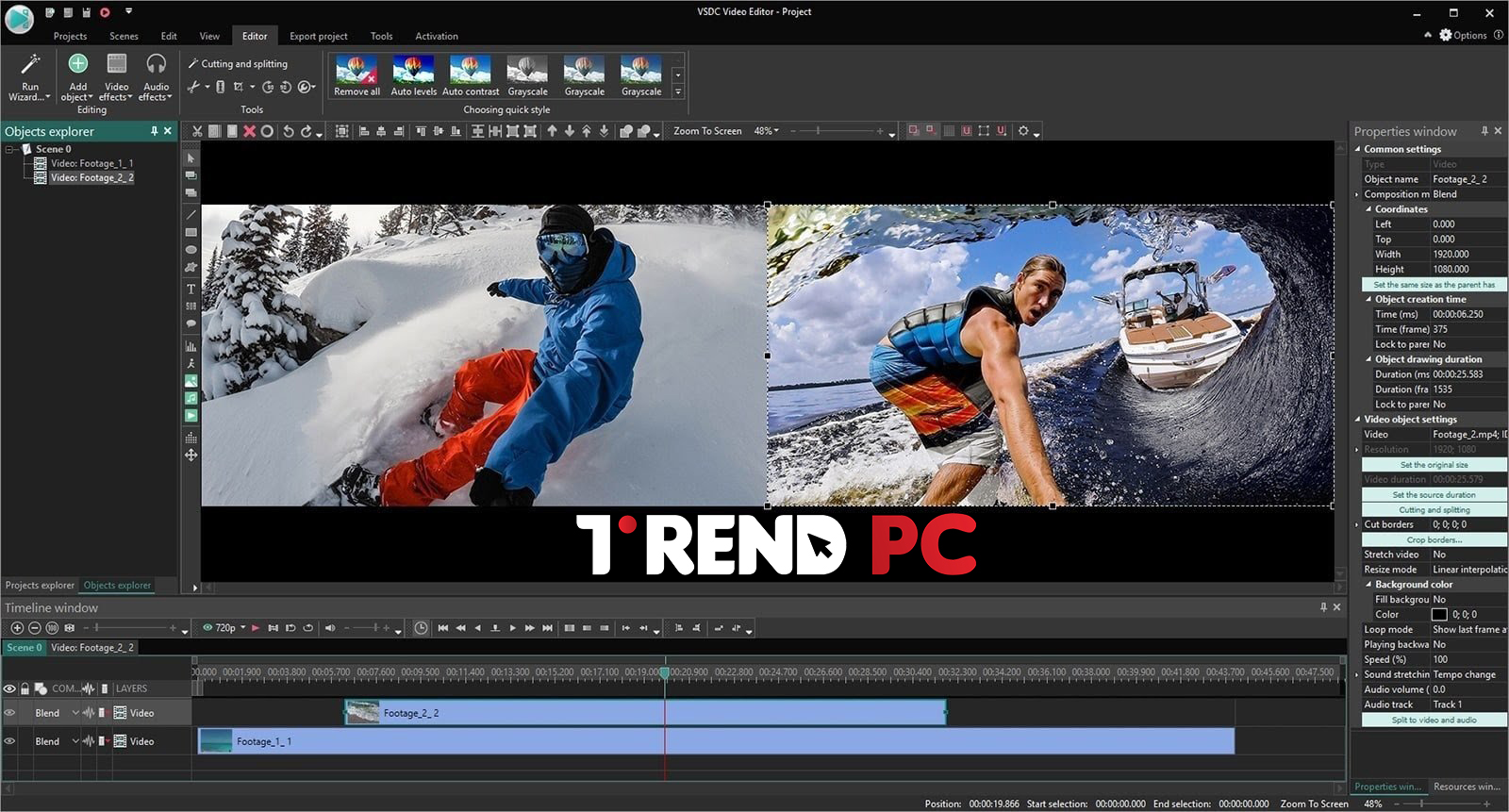
Task: Click the preview gear settings icon
Action: (1023, 131)
